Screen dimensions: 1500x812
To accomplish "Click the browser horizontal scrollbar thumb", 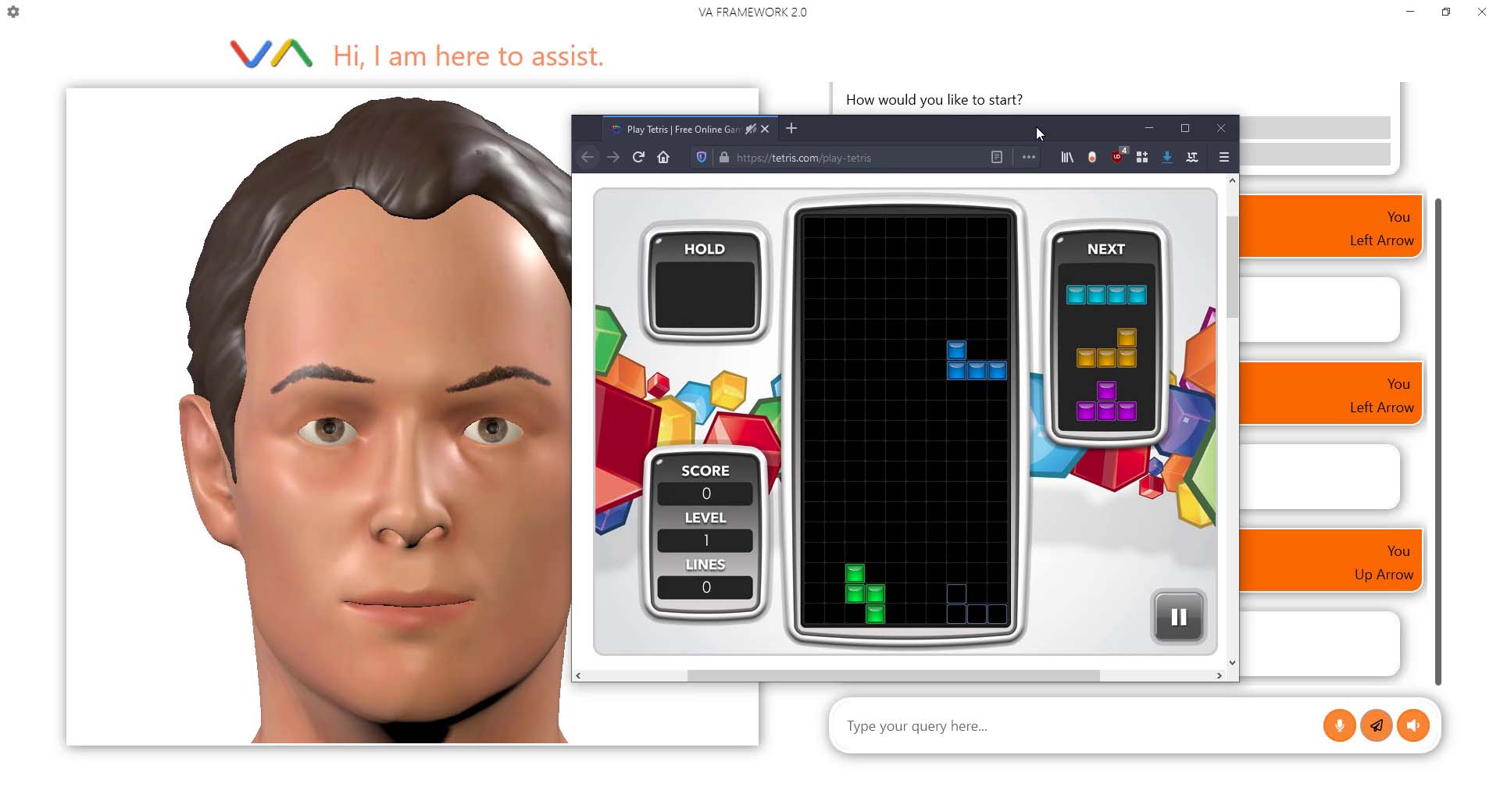I will tap(894, 675).
